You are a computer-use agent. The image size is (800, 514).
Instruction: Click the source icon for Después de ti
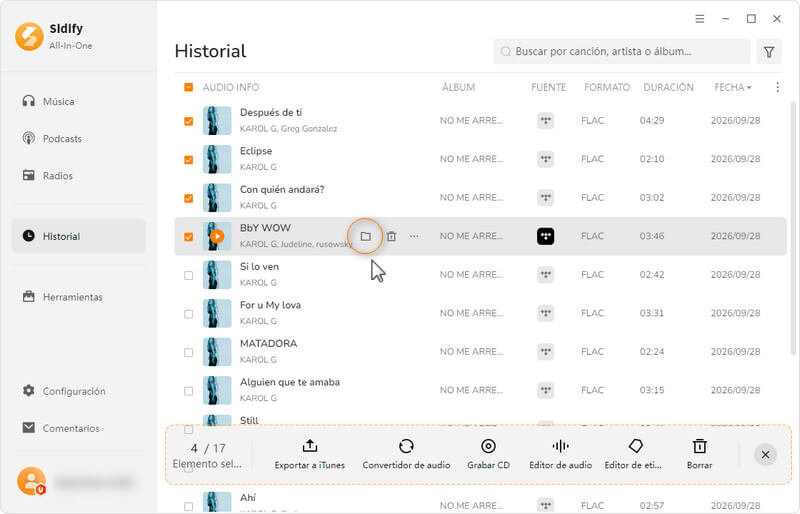point(545,120)
